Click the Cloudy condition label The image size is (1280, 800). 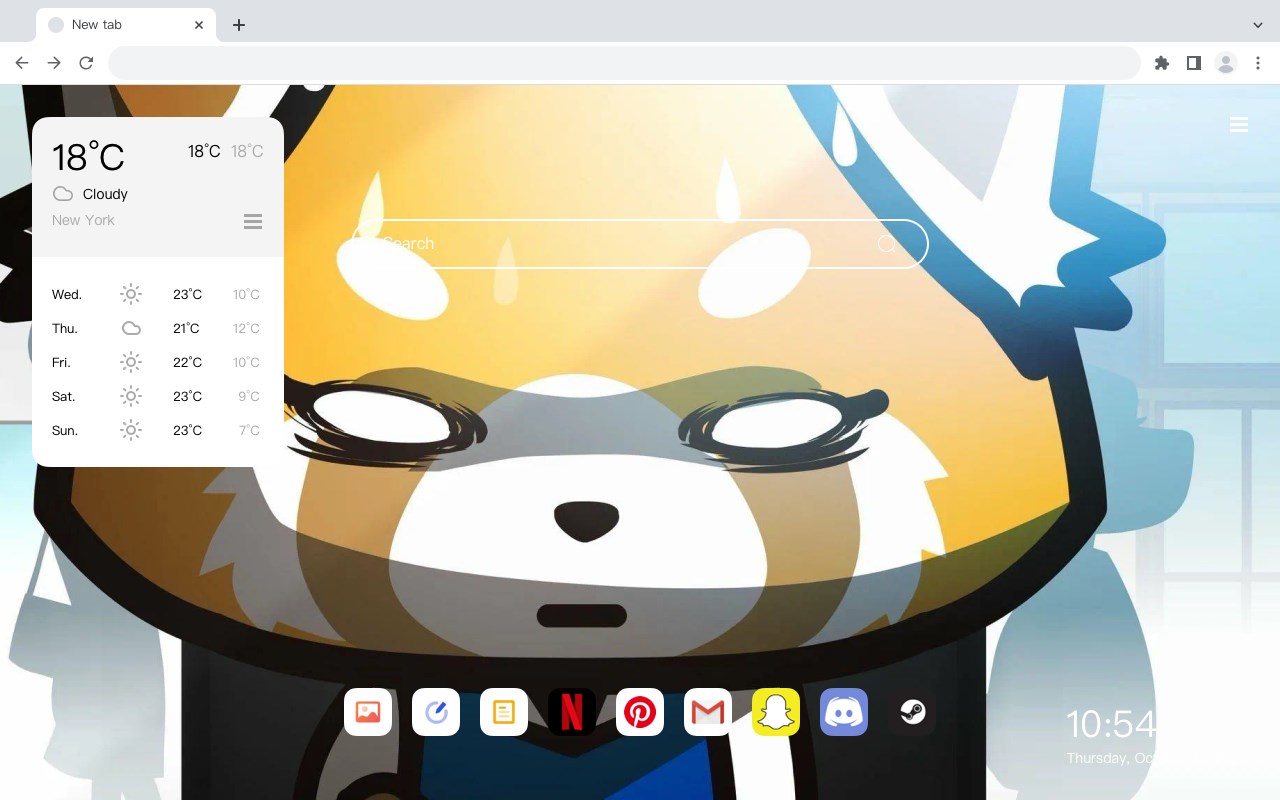pyautogui.click(x=105, y=194)
